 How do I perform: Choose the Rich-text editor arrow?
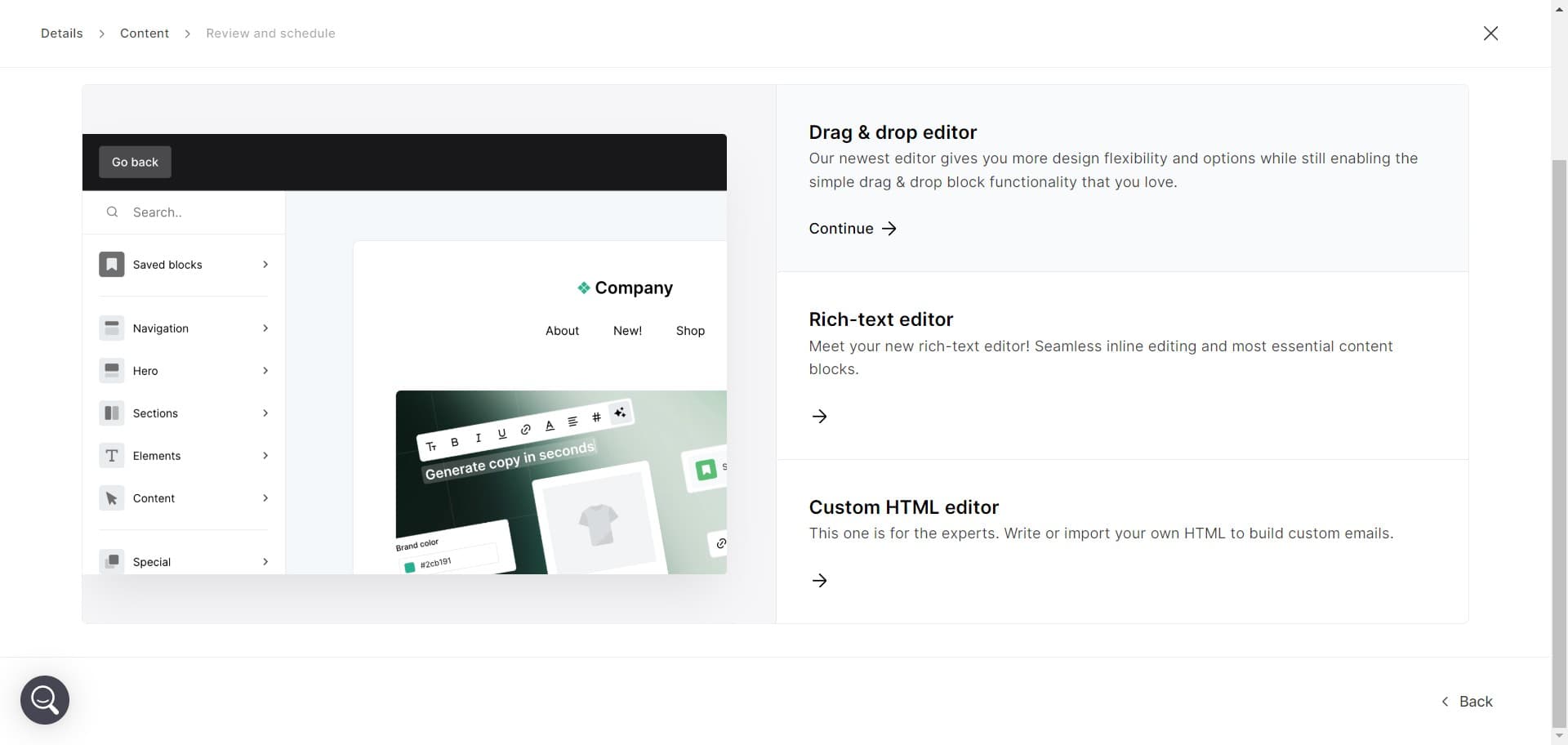819,417
